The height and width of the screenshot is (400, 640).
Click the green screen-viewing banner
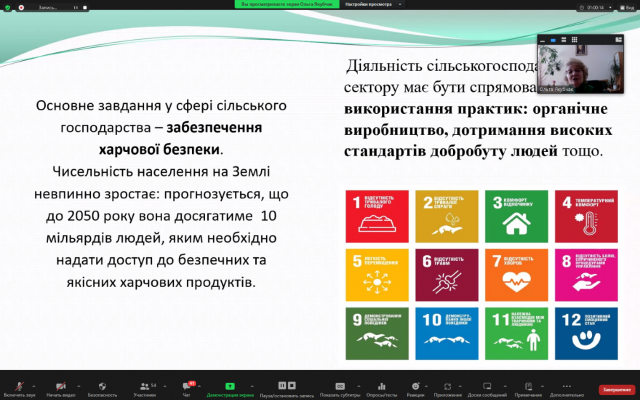[287, 4]
